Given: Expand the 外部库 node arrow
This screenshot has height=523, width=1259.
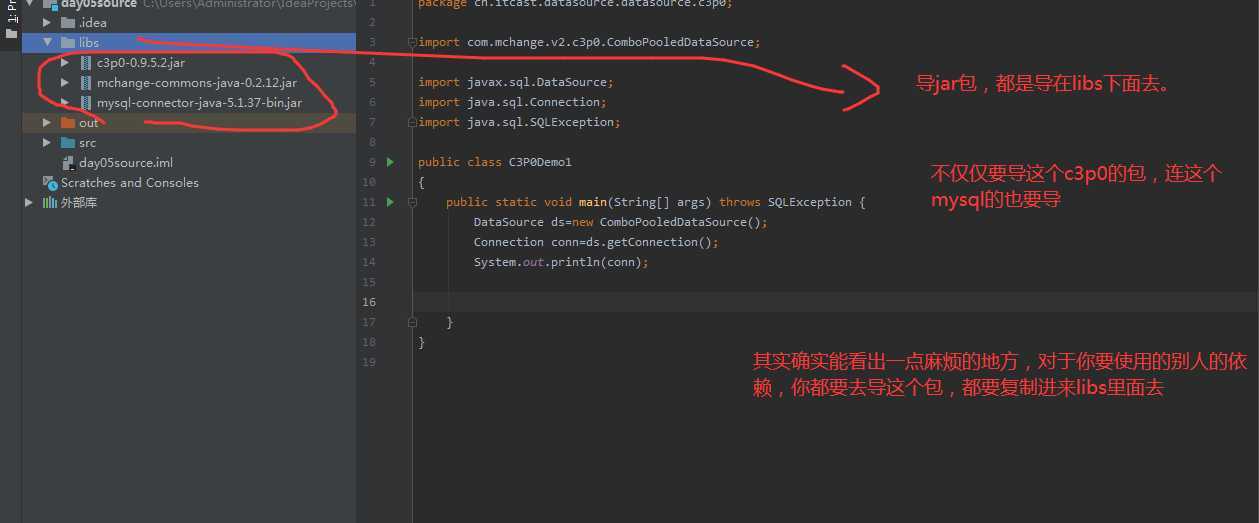Looking at the screenshot, I should click(29, 202).
